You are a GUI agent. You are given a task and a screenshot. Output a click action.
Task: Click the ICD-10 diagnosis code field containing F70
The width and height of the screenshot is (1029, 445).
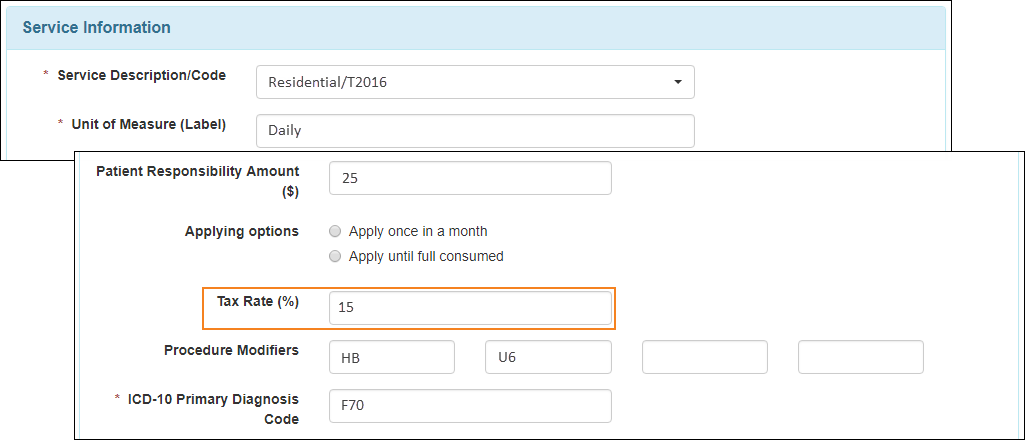(x=470, y=406)
